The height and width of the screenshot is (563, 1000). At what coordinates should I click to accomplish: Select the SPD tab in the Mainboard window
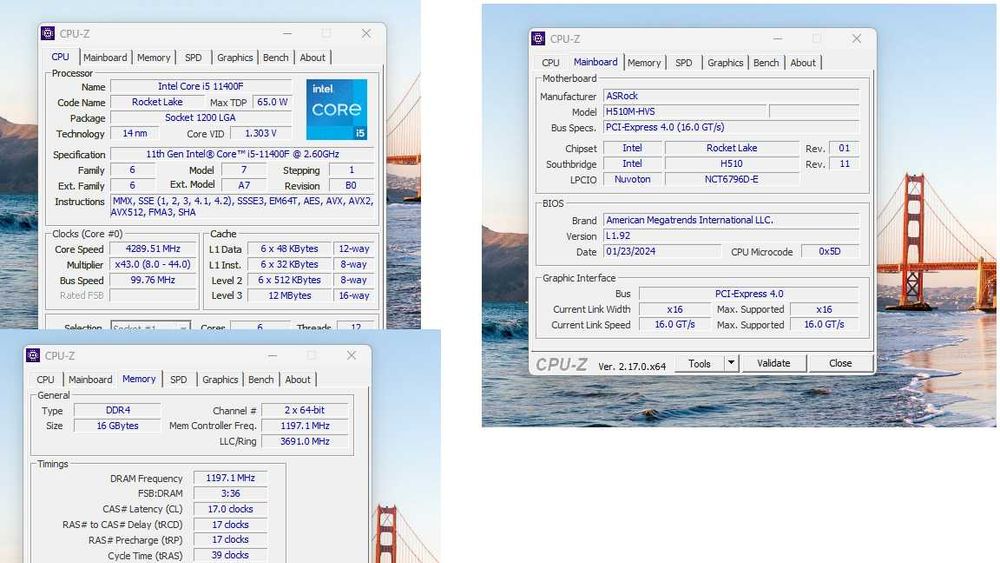point(684,62)
